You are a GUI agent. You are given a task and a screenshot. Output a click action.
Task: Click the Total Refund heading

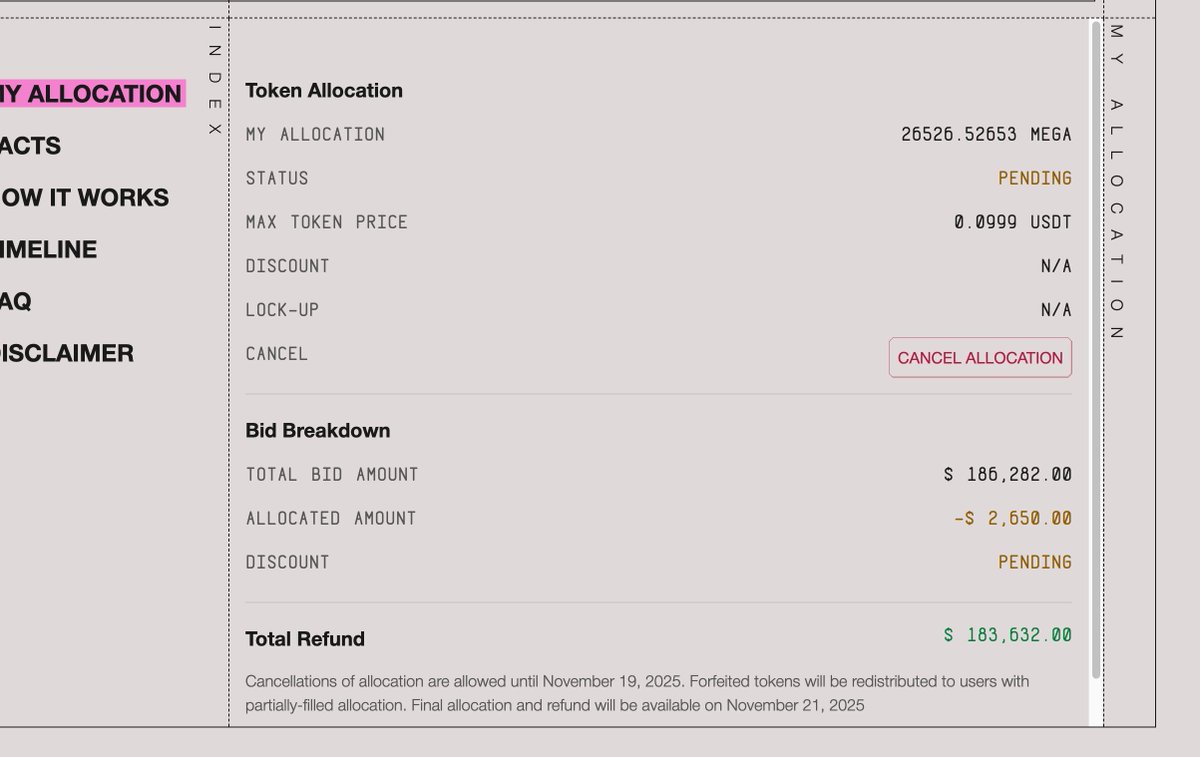pos(305,639)
